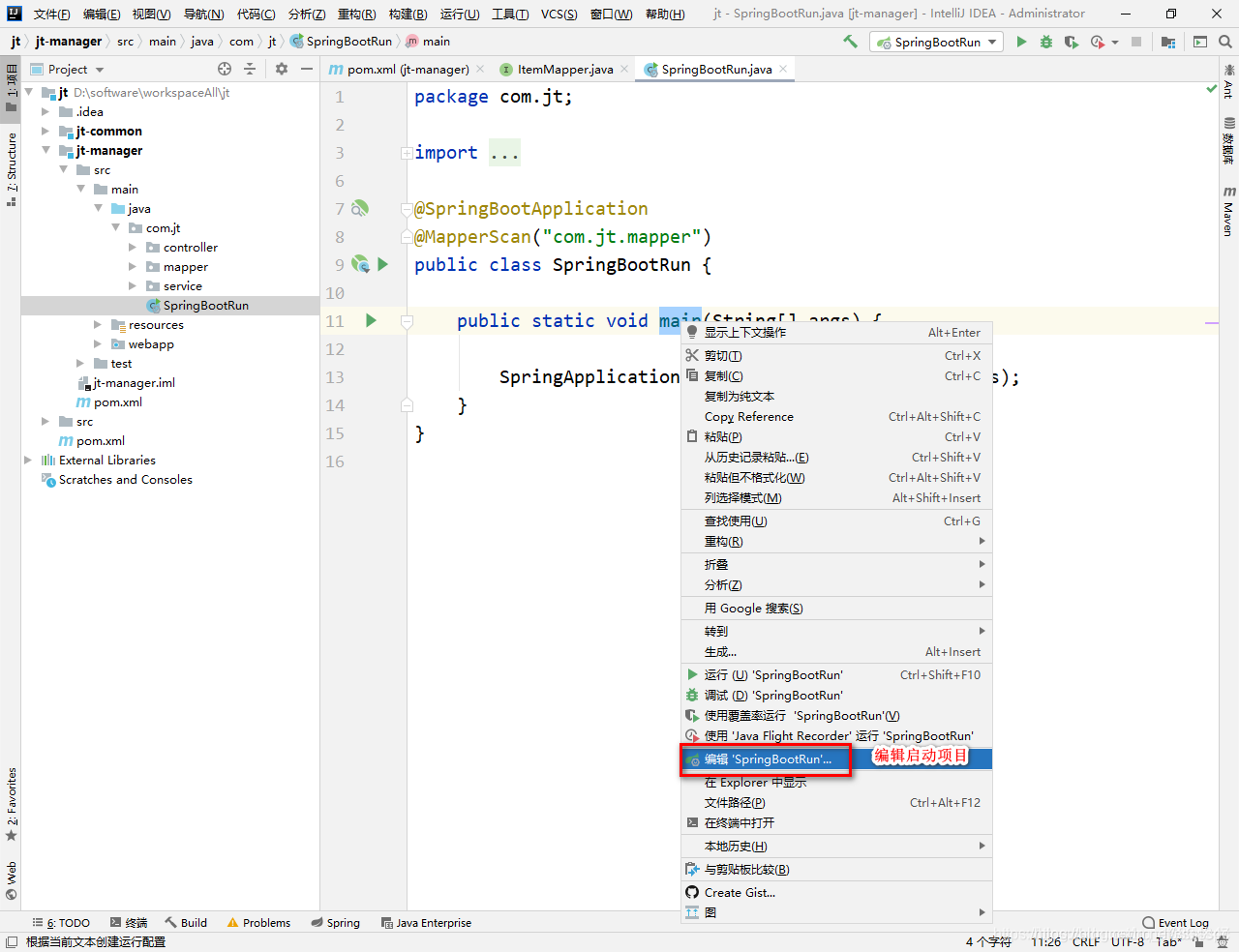Expand External Libraries node

click(x=28, y=460)
